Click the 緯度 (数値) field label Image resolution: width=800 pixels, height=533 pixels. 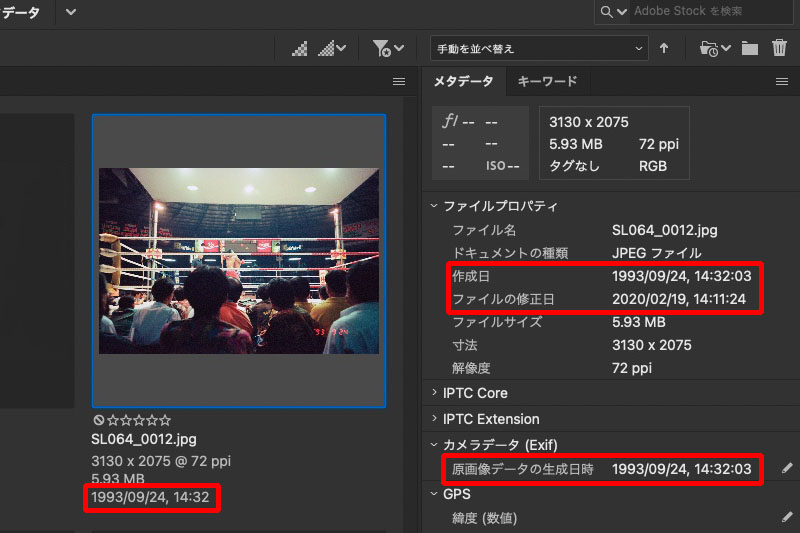(484, 518)
